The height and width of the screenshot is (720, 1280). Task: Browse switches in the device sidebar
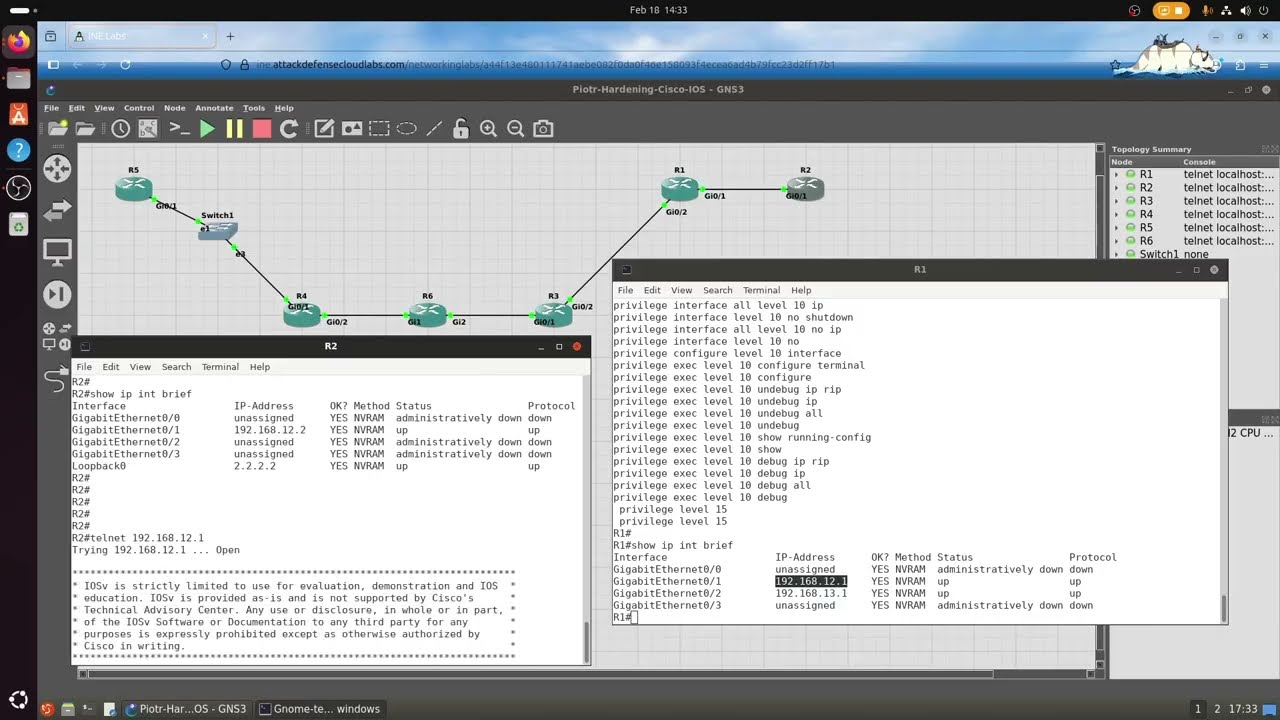point(57,210)
